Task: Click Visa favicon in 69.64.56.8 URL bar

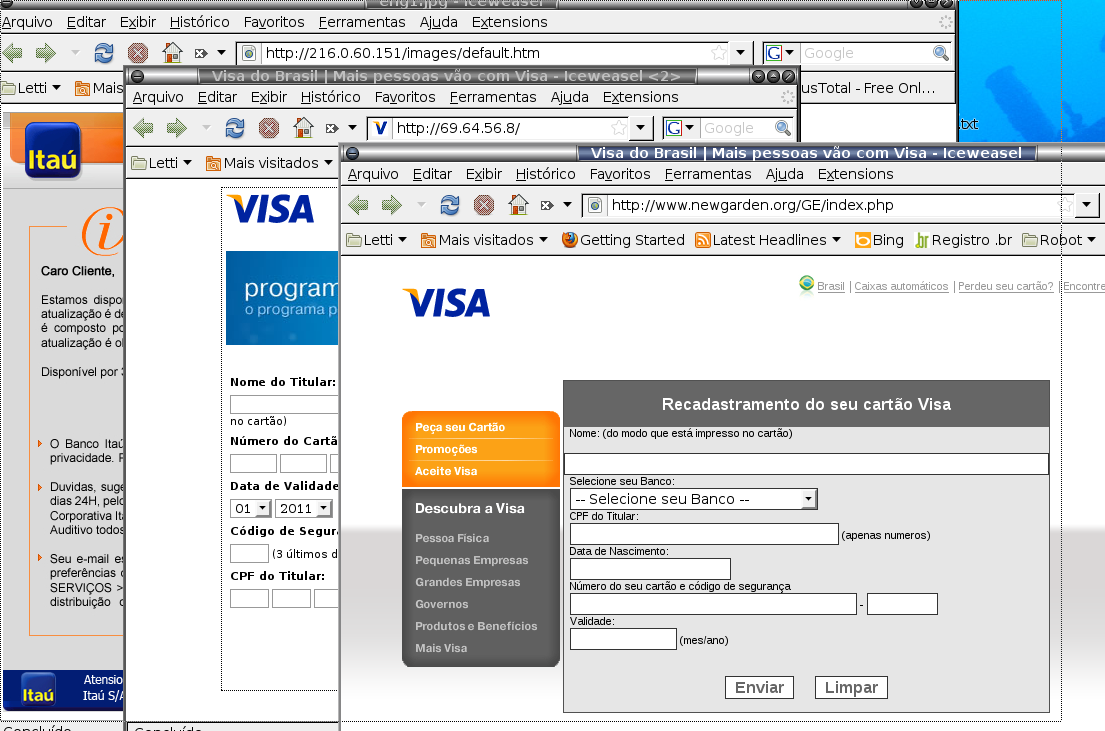Action: click(380, 128)
